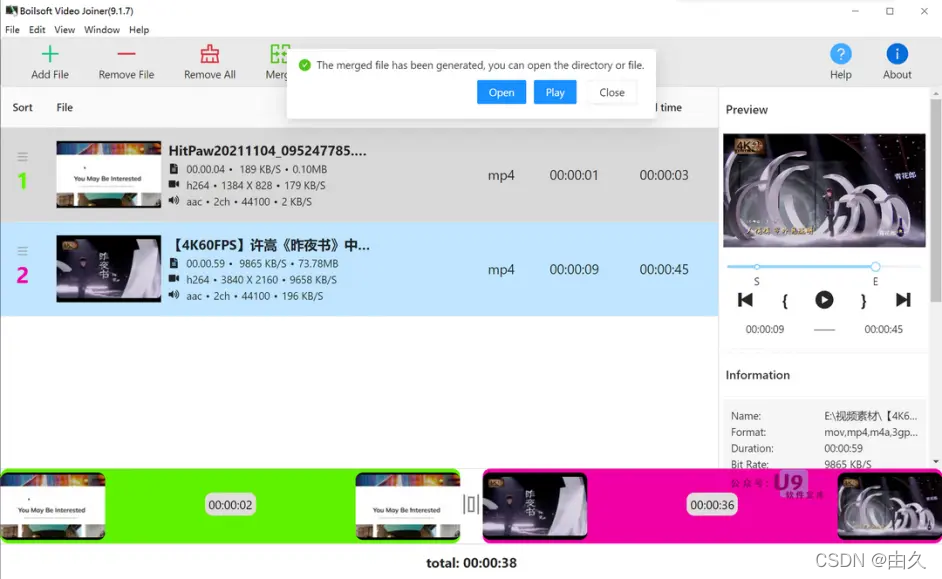The image size is (942, 579).
Task: Open the View menu
Action: pyautogui.click(x=64, y=29)
